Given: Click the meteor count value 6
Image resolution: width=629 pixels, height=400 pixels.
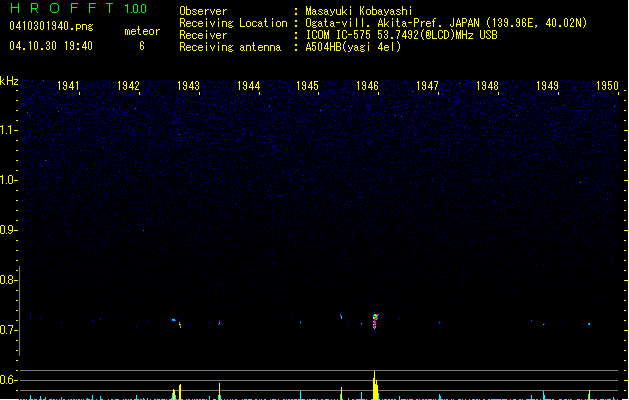Looking at the screenshot, I should pos(142,46).
